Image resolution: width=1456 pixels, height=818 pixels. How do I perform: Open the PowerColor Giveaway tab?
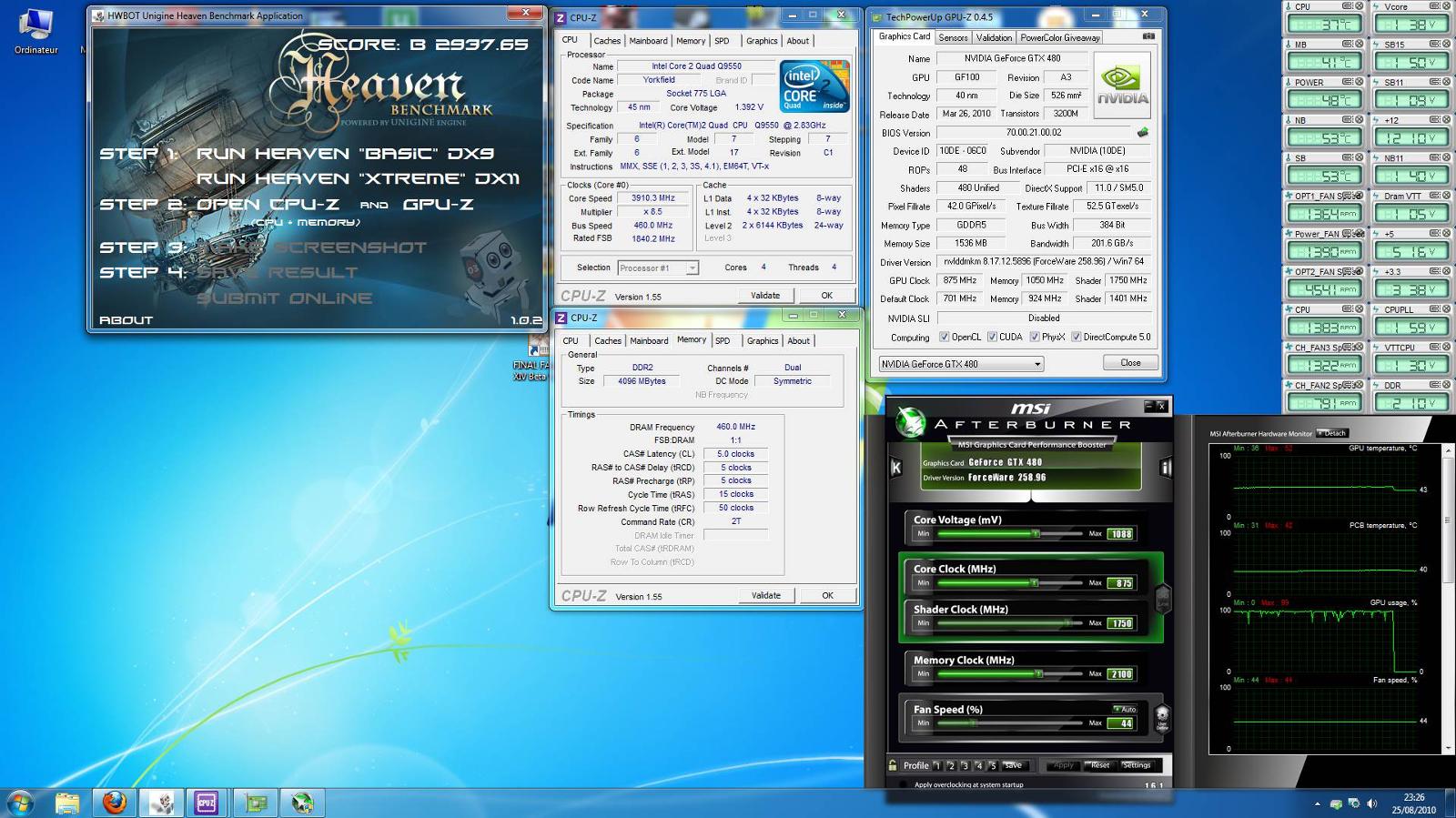coord(1059,37)
